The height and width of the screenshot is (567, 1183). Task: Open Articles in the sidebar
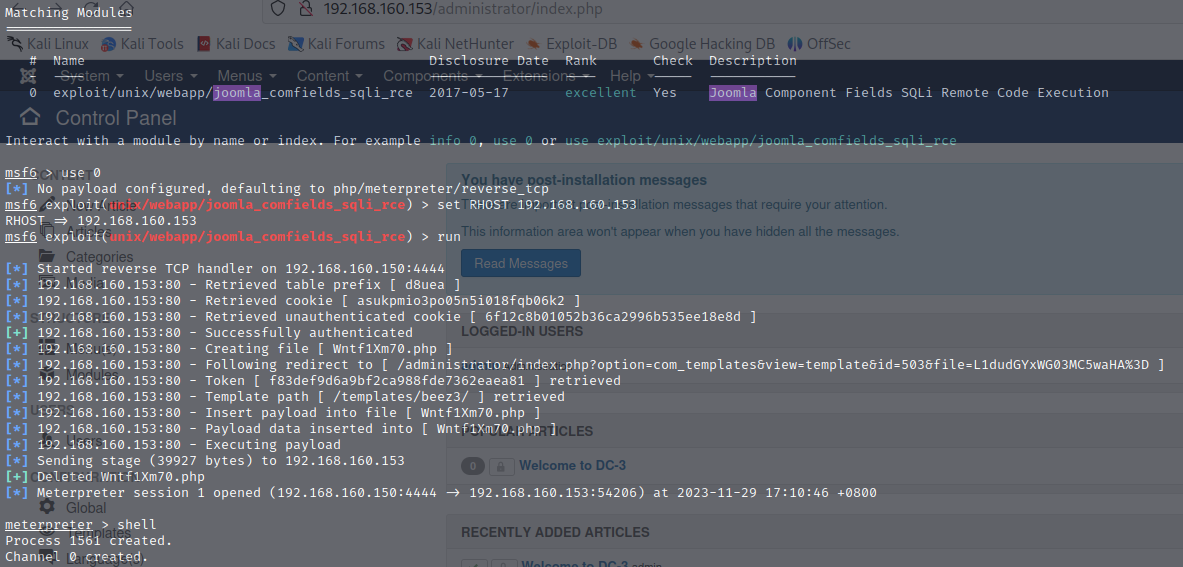(89, 231)
